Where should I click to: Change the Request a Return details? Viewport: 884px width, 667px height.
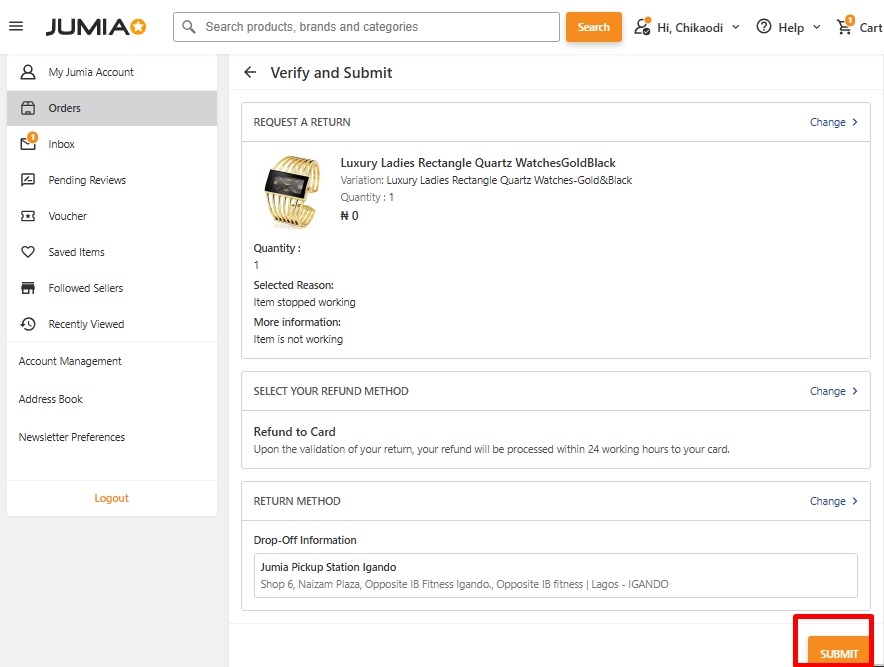pyautogui.click(x=833, y=122)
